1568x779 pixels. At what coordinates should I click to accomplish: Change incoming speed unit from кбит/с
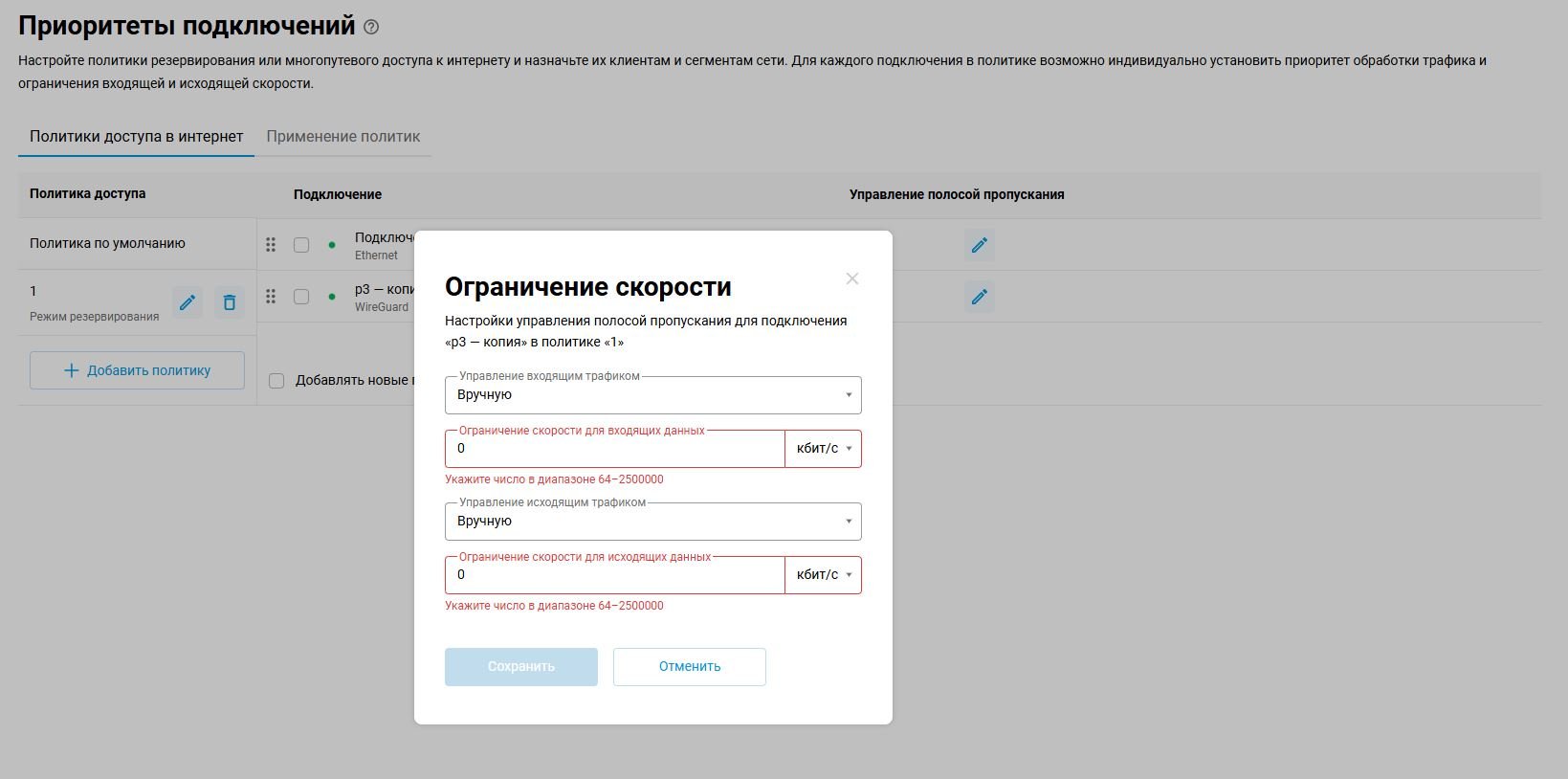[x=823, y=449]
